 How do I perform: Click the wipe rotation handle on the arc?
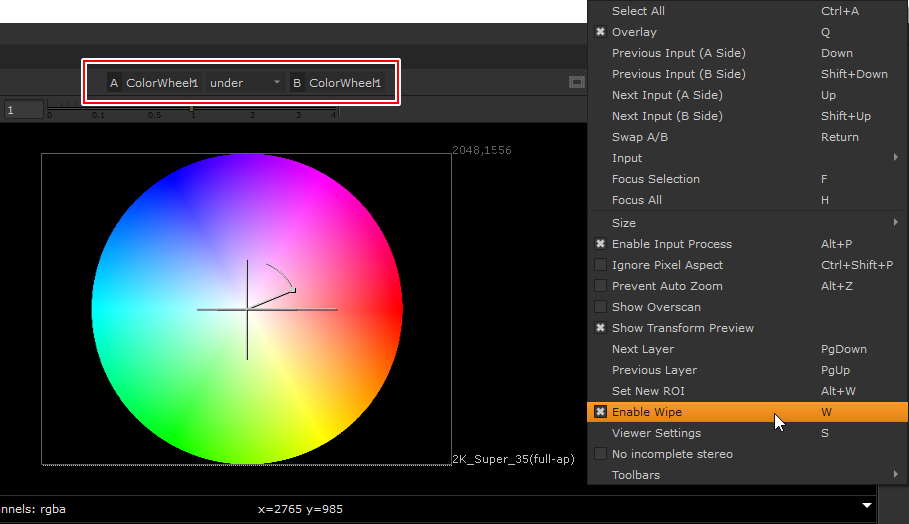(x=292, y=290)
